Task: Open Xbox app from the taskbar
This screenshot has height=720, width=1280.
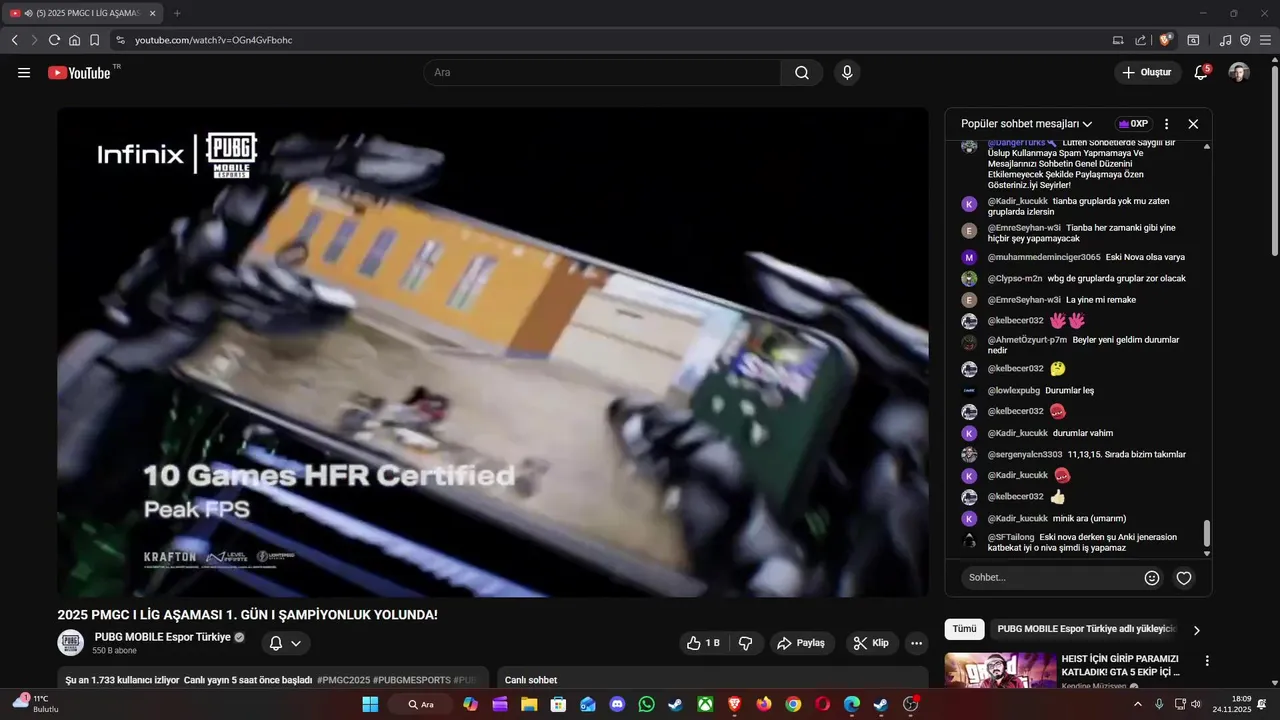Action: pyautogui.click(x=705, y=704)
